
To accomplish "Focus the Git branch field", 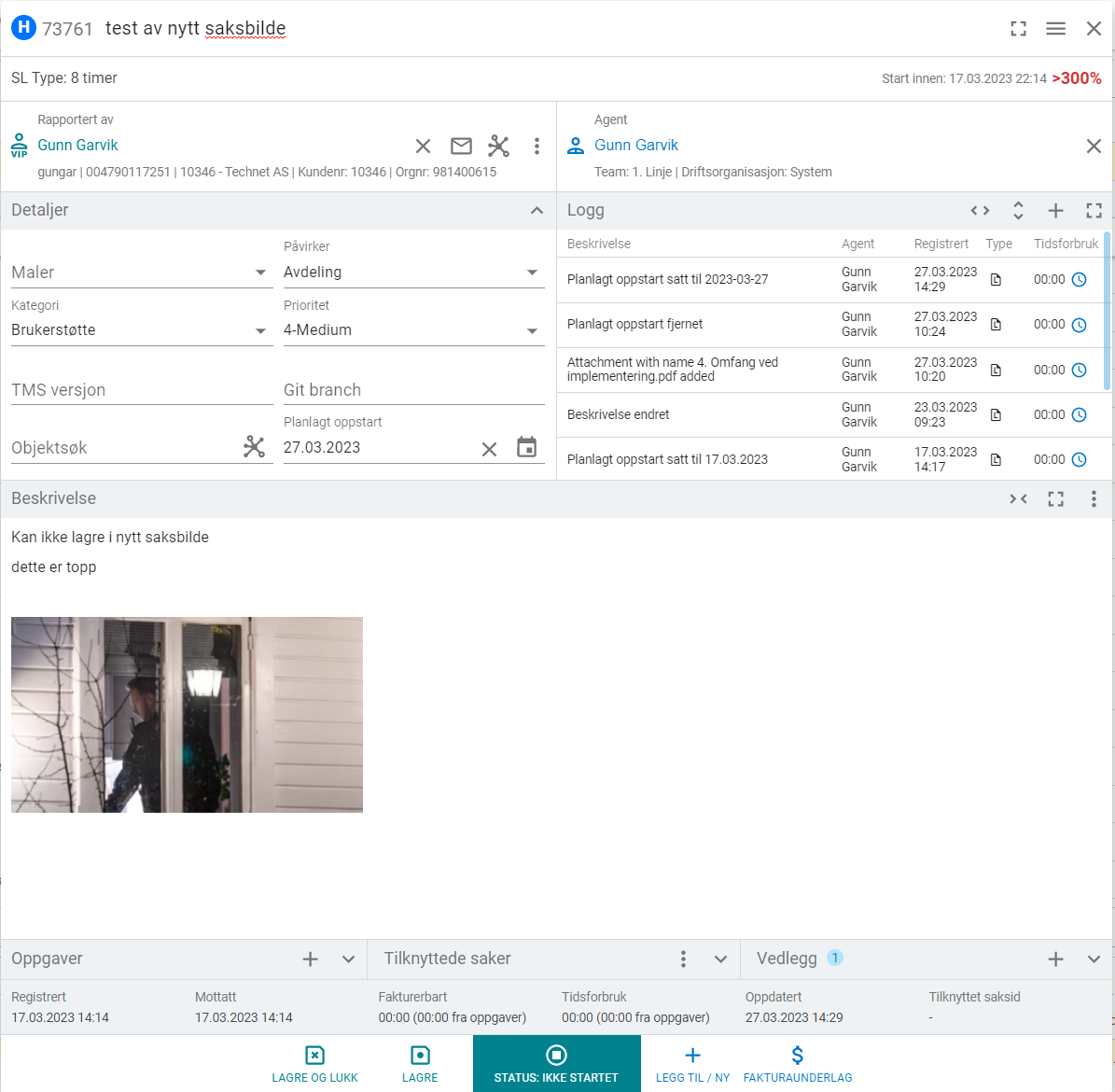I will pyautogui.click(x=414, y=390).
